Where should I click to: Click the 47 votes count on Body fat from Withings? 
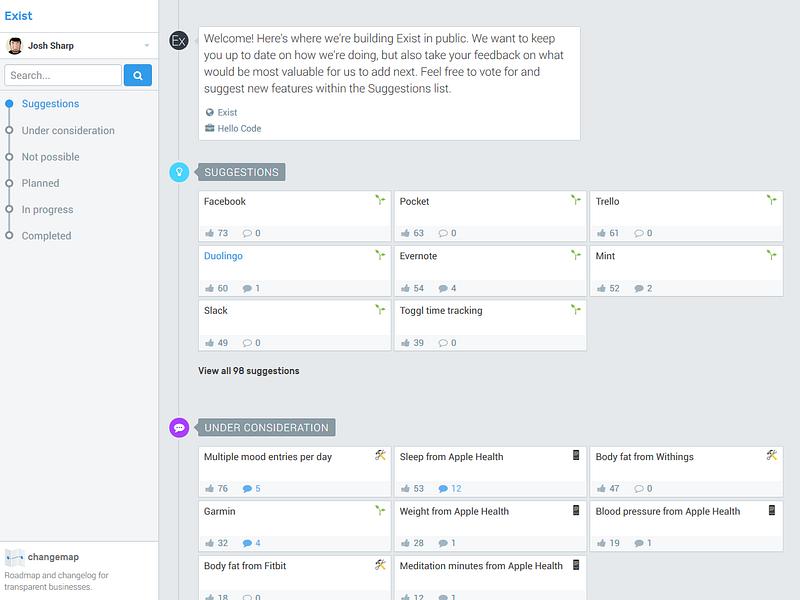[614, 489]
